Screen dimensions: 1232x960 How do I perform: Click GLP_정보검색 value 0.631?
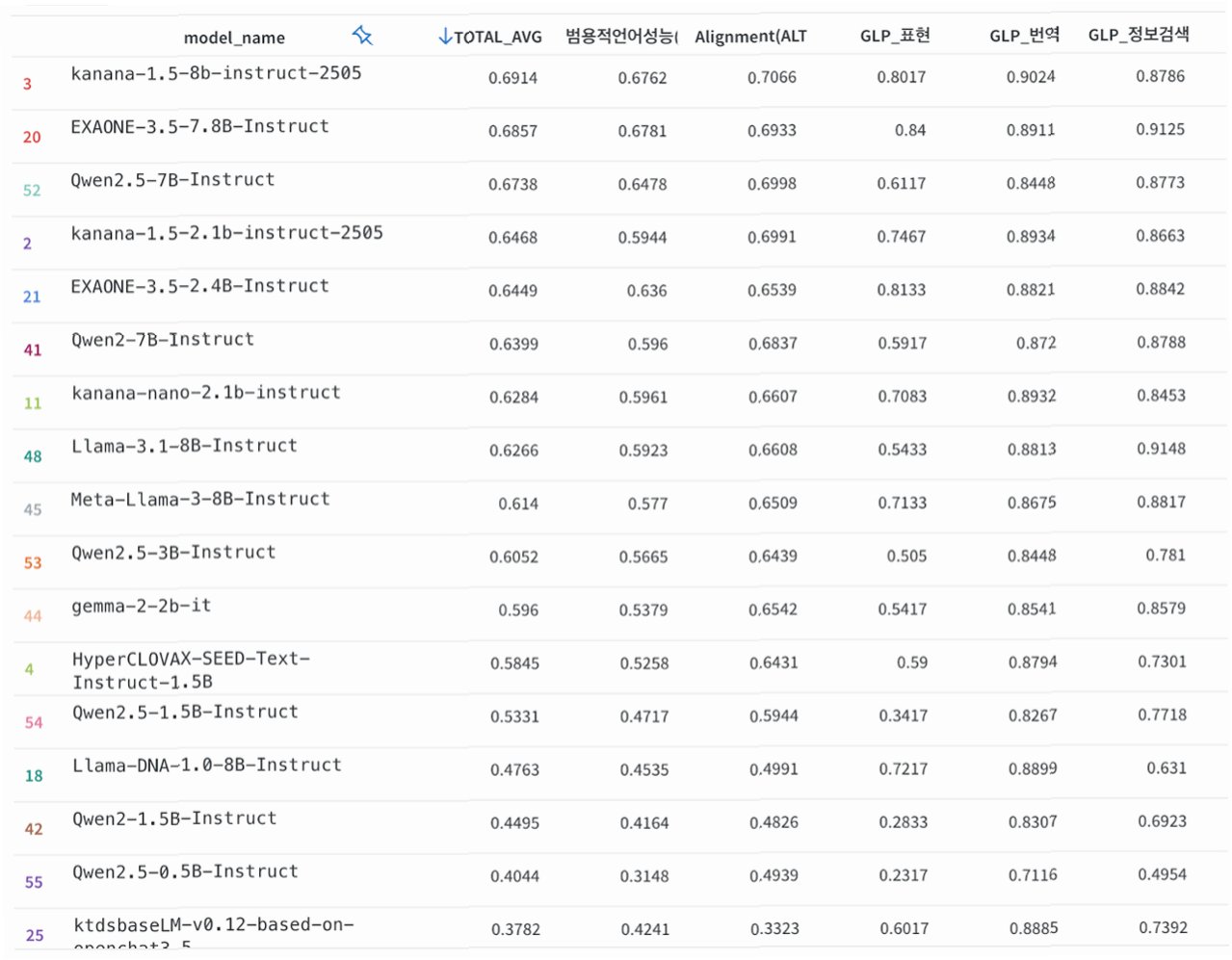click(1166, 768)
